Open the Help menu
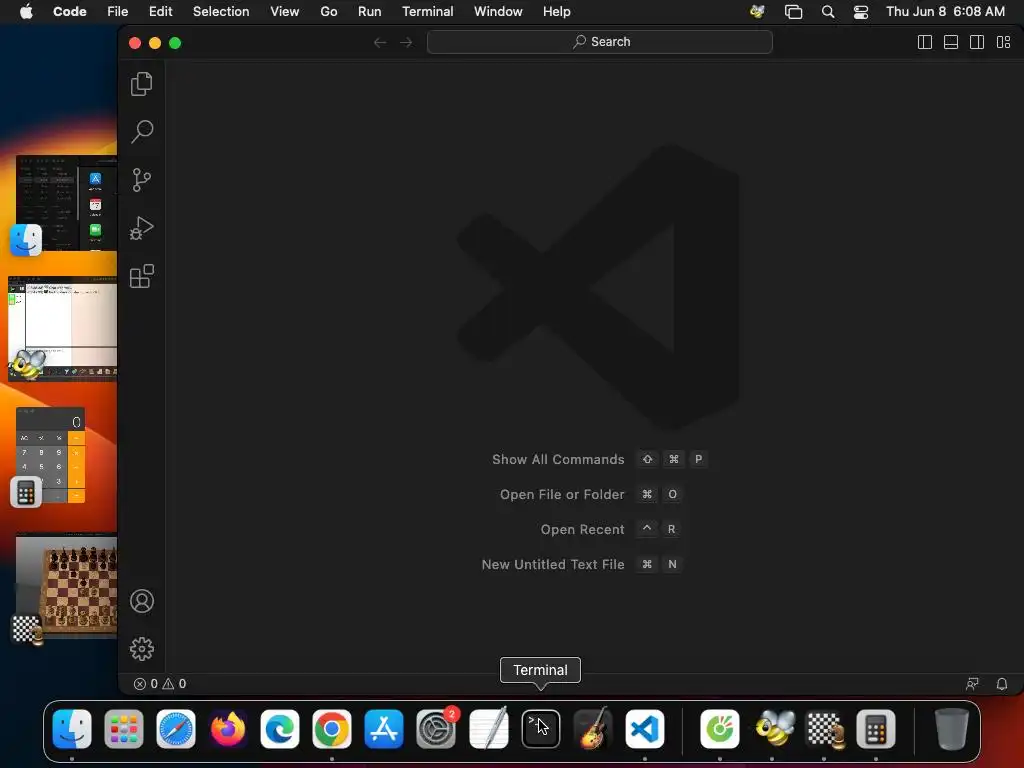1024x768 pixels. tap(556, 12)
